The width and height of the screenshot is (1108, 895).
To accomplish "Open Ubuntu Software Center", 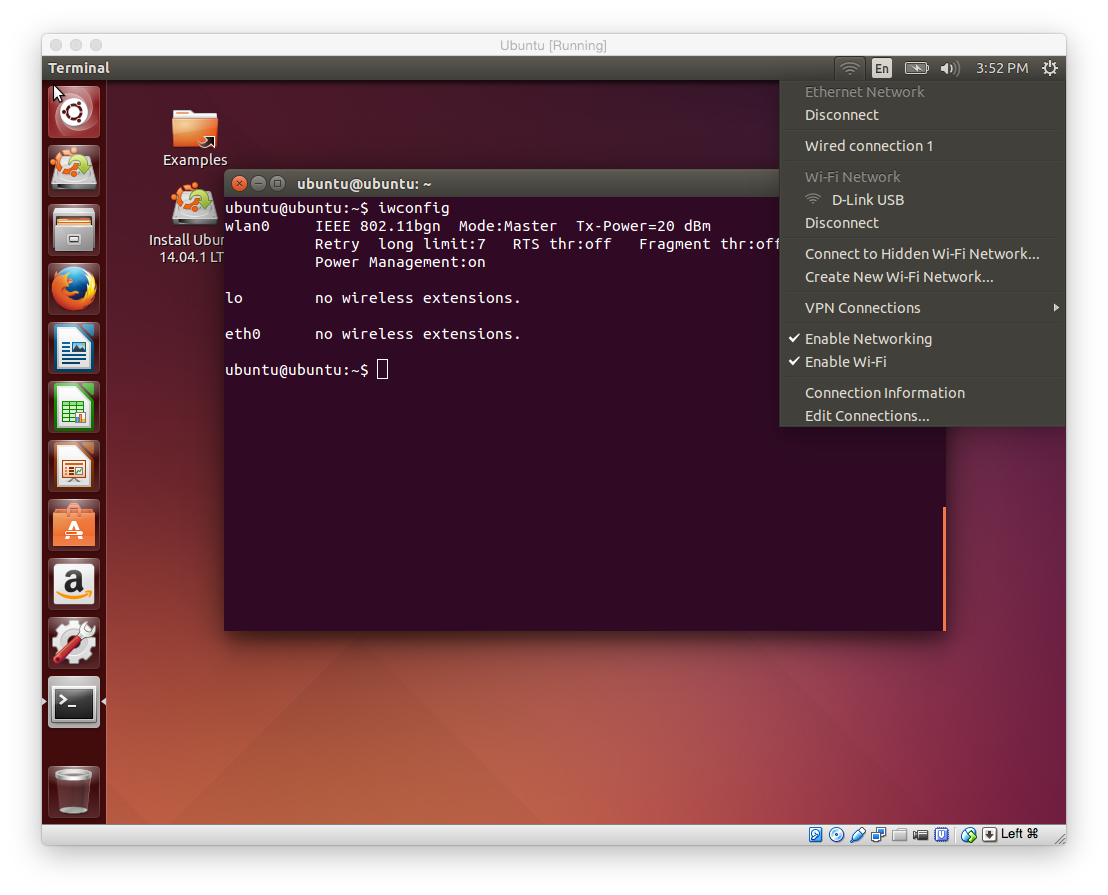I will click(74, 524).
